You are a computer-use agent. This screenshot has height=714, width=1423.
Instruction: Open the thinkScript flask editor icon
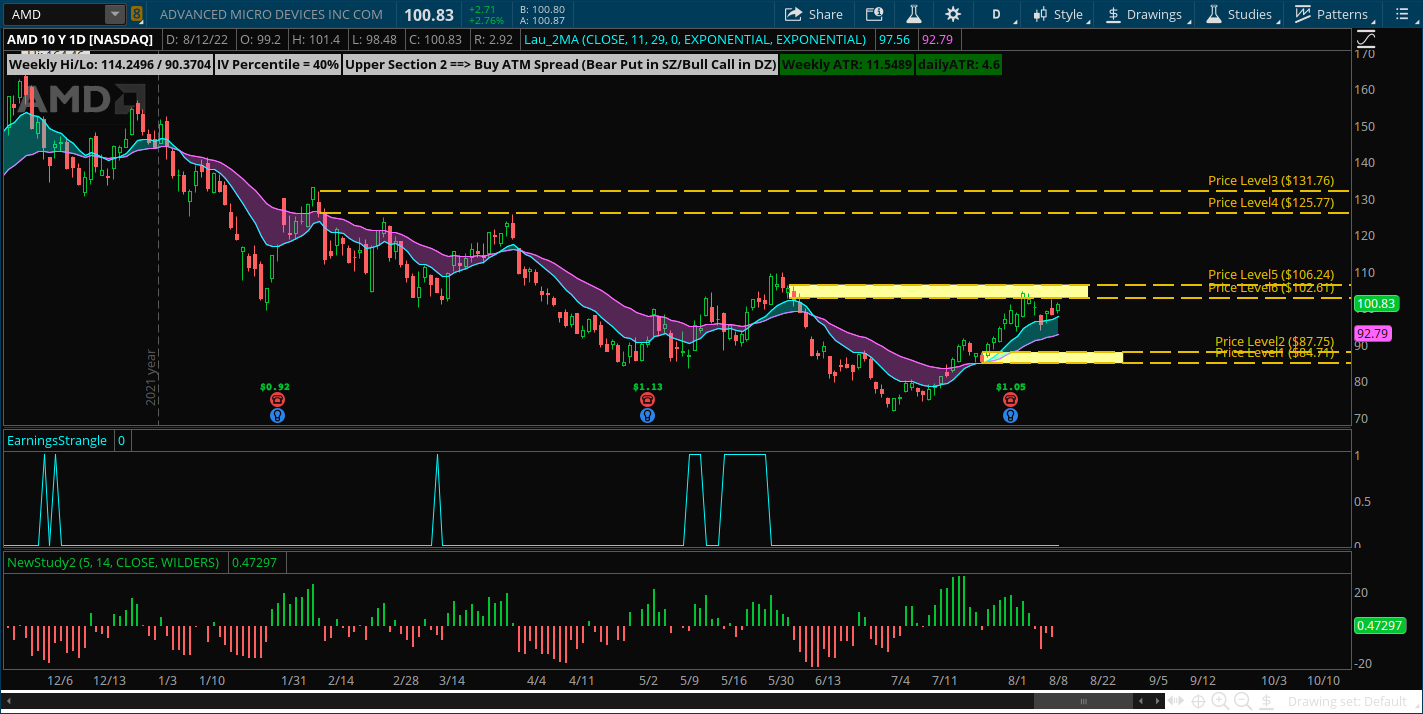coord(913,14)
